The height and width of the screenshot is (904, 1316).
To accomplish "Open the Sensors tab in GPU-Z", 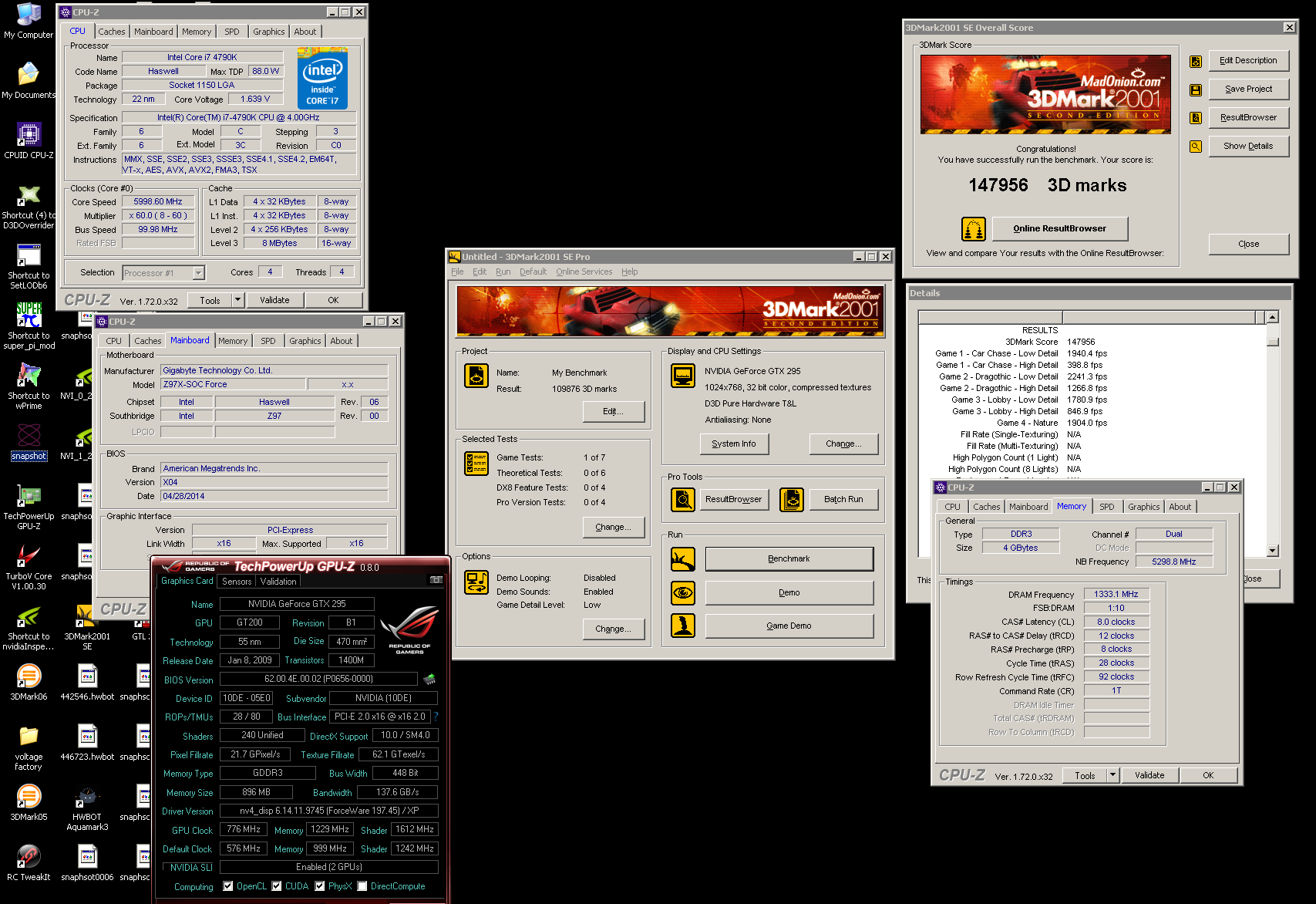I will [x=237, y=582].
